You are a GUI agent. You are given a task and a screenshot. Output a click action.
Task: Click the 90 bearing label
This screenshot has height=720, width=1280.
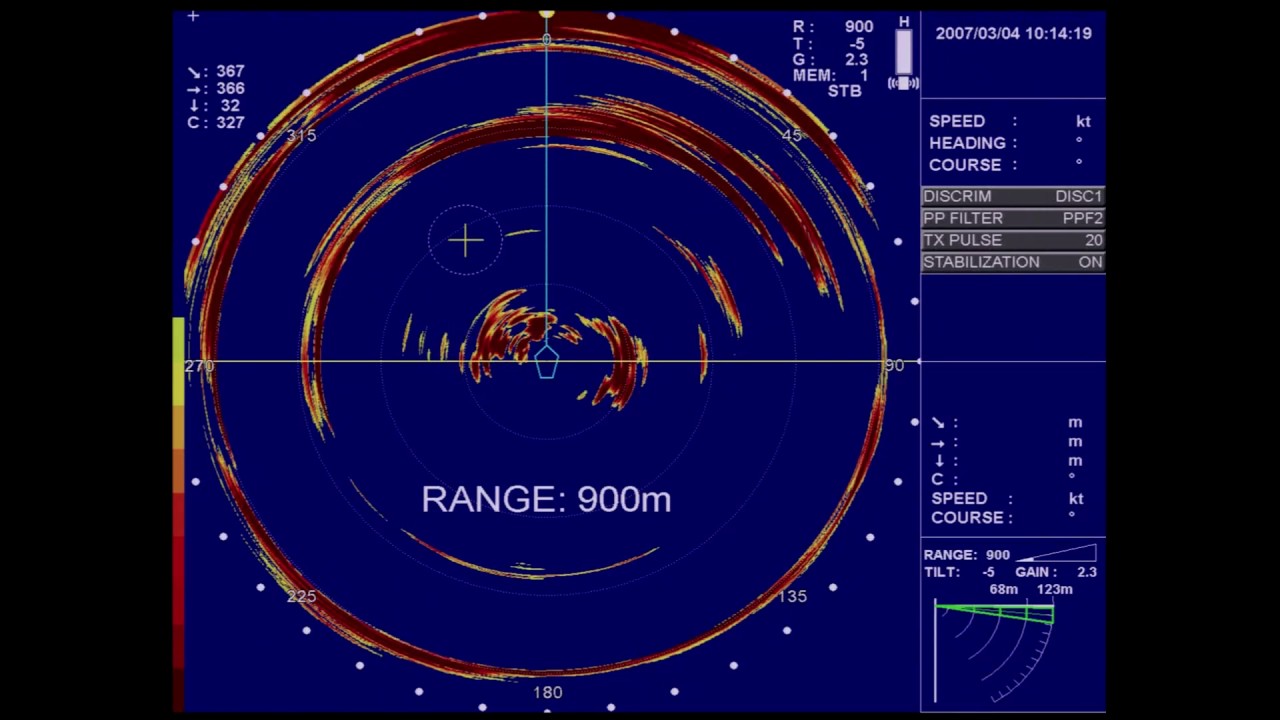[x=894, y=366]
